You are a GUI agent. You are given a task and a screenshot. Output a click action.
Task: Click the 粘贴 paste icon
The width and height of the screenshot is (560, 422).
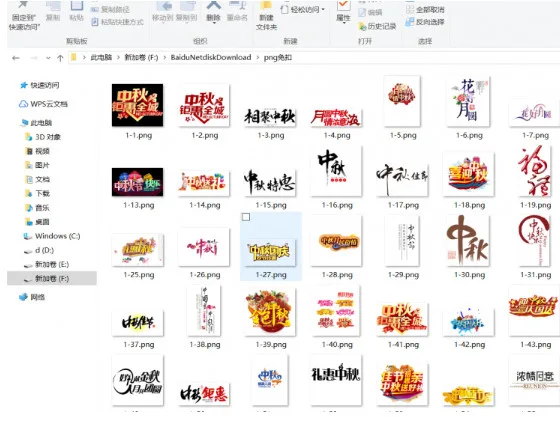tap(76, 5)
